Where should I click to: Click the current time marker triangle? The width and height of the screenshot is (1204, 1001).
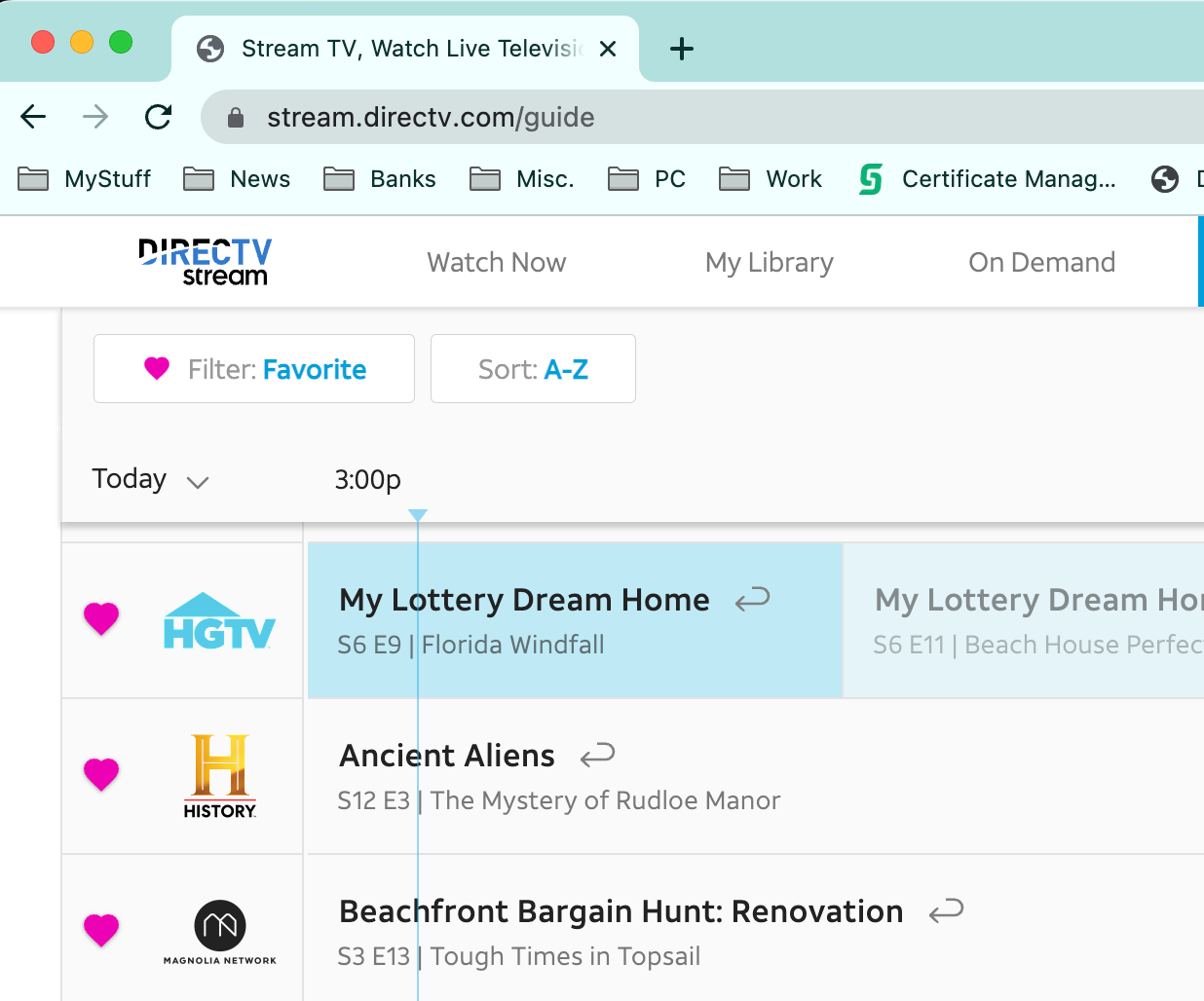418,515
